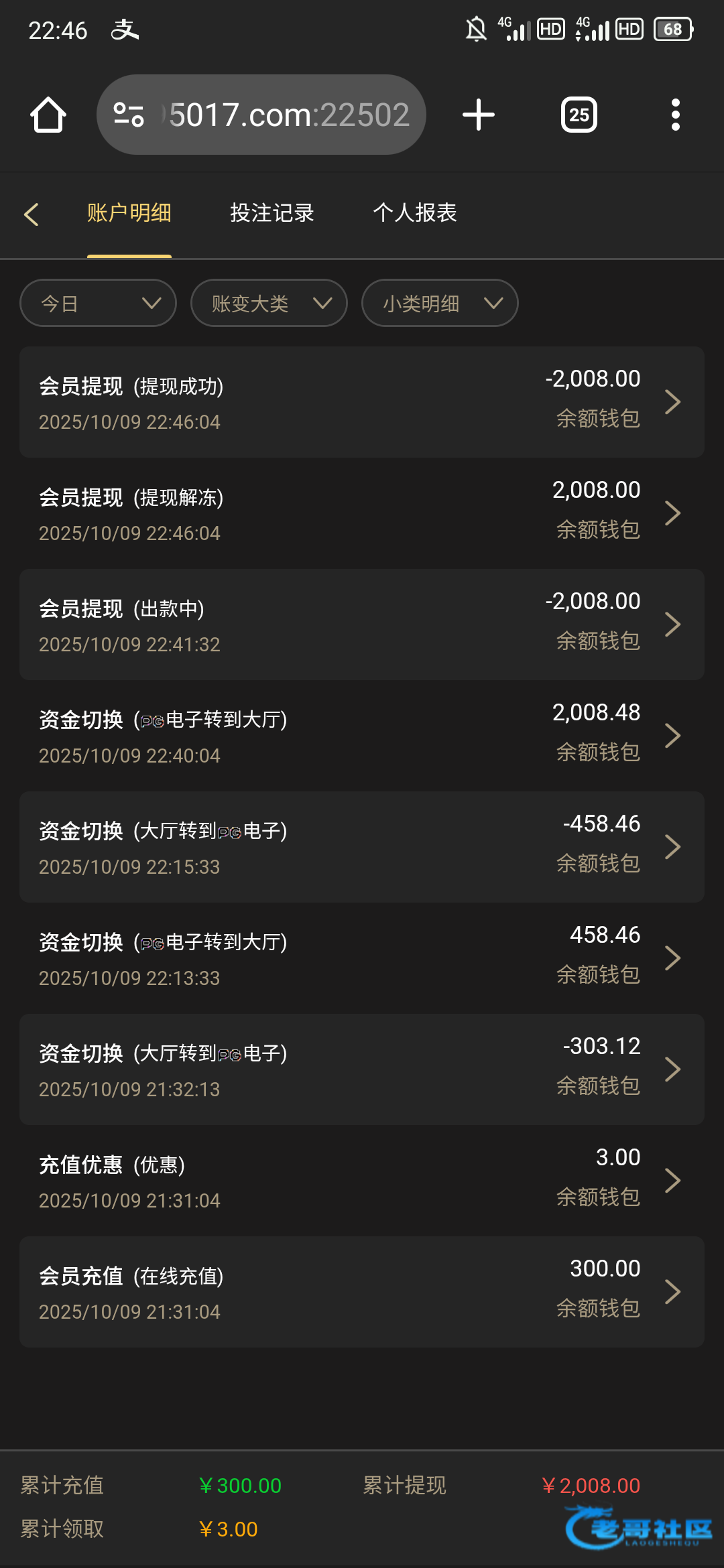Select the 账户明细 tab
724x1568 pixels.
[129, 213]
